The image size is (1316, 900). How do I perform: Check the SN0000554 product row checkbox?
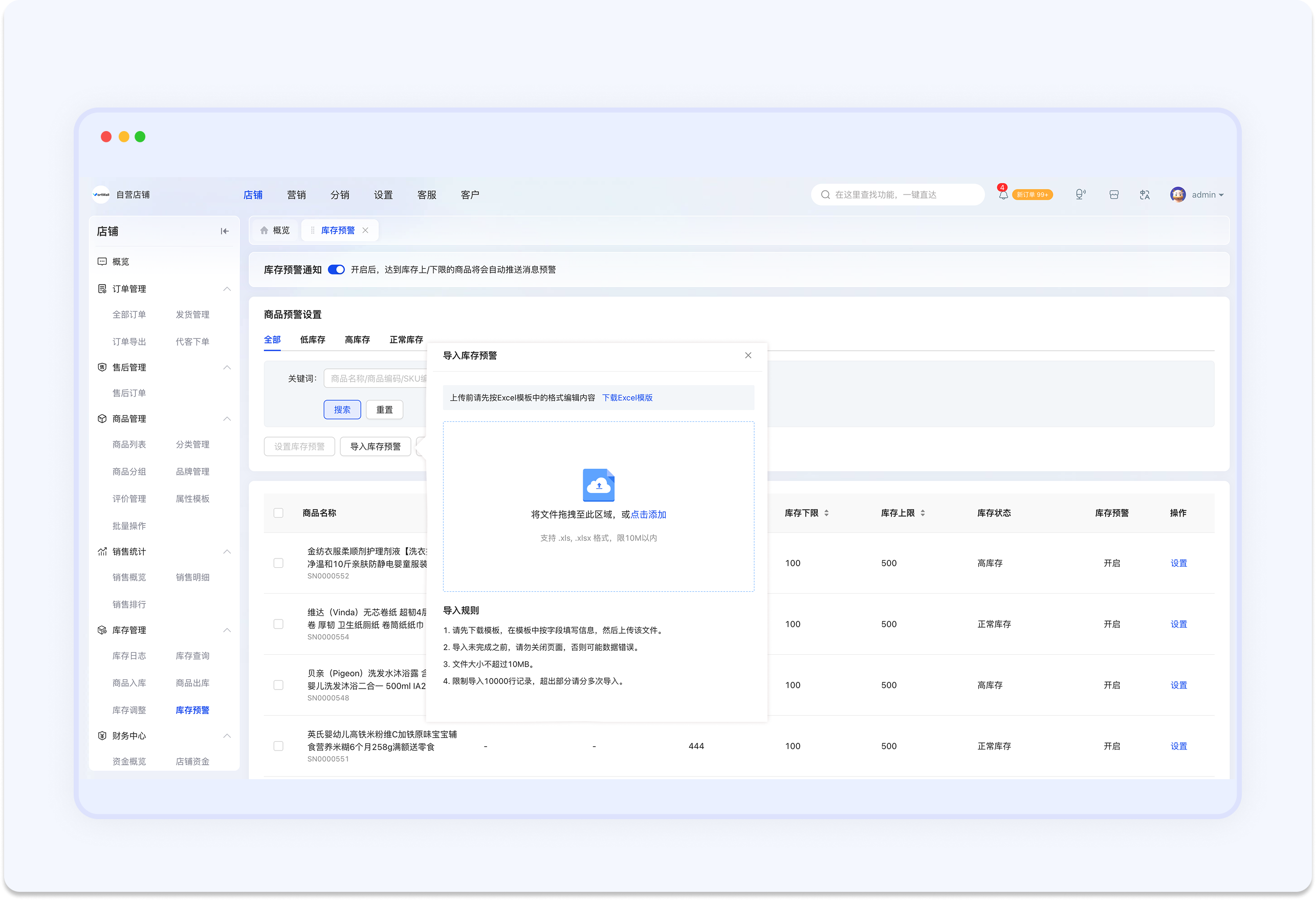(279, 624)
